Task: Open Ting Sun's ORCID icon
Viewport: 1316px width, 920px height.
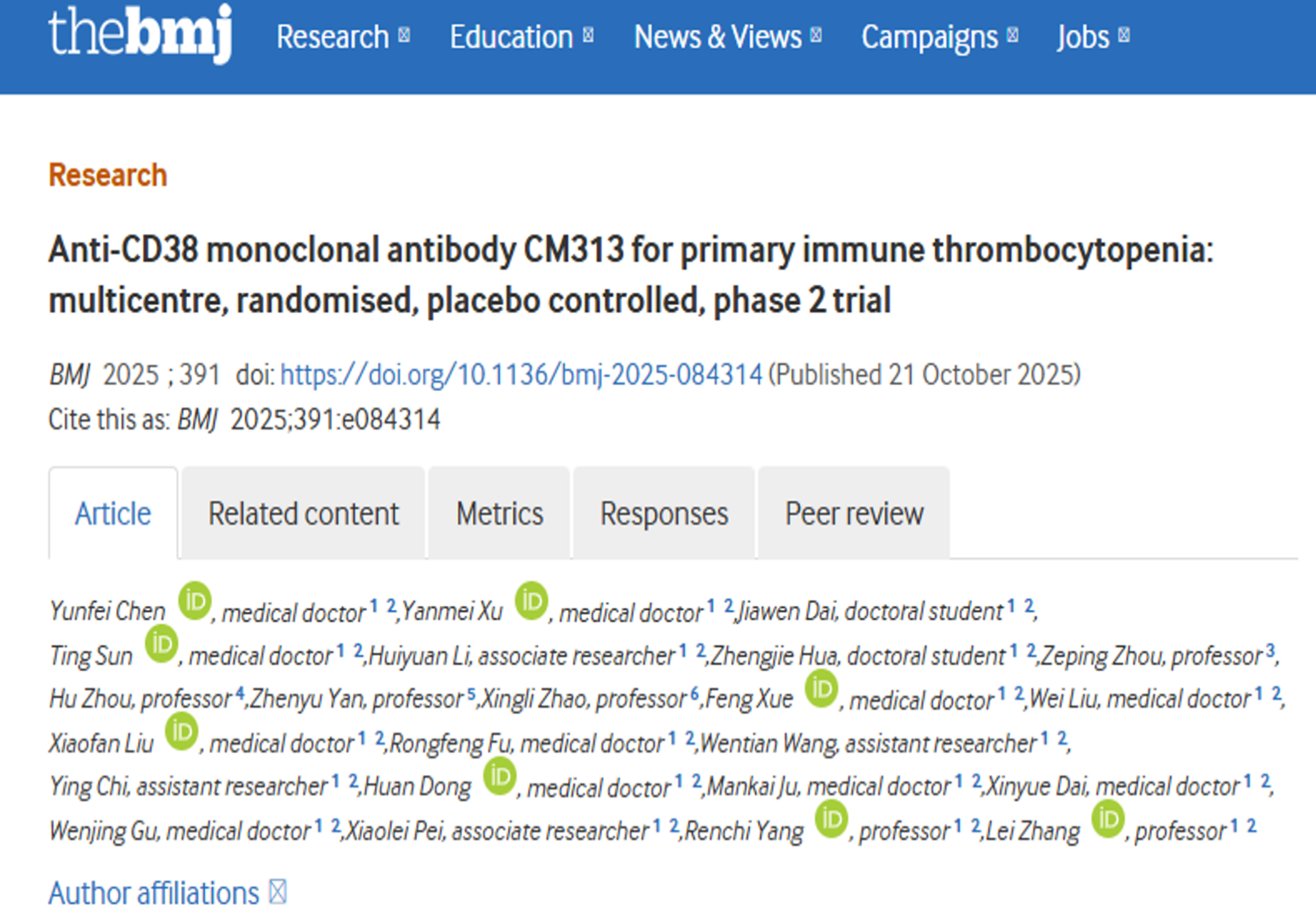Action: point(161,644)
